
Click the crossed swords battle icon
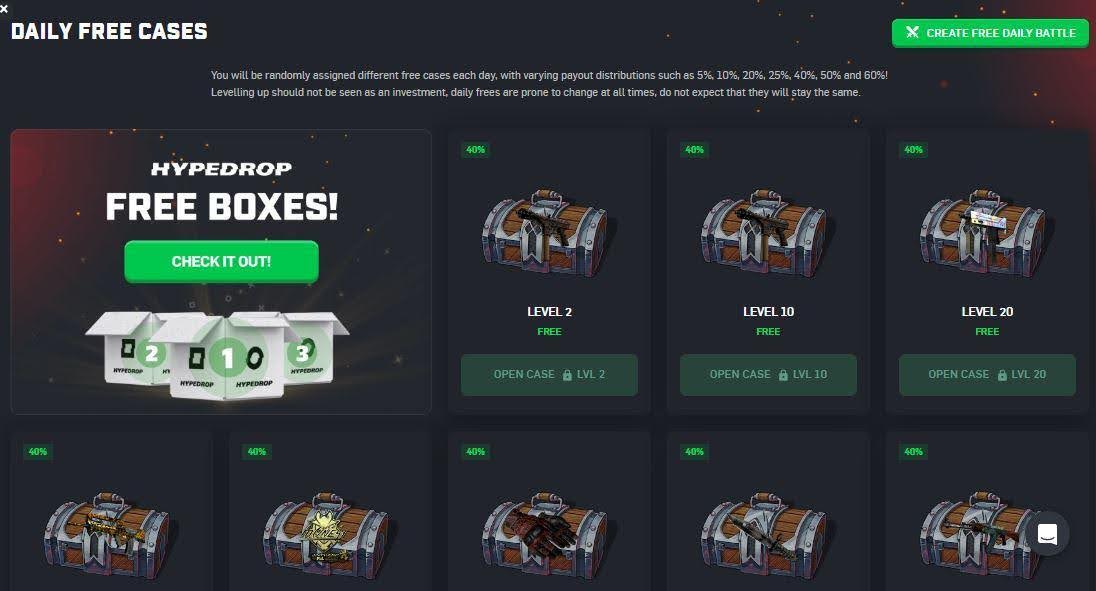pyautogui.click(x=912, y=32)
